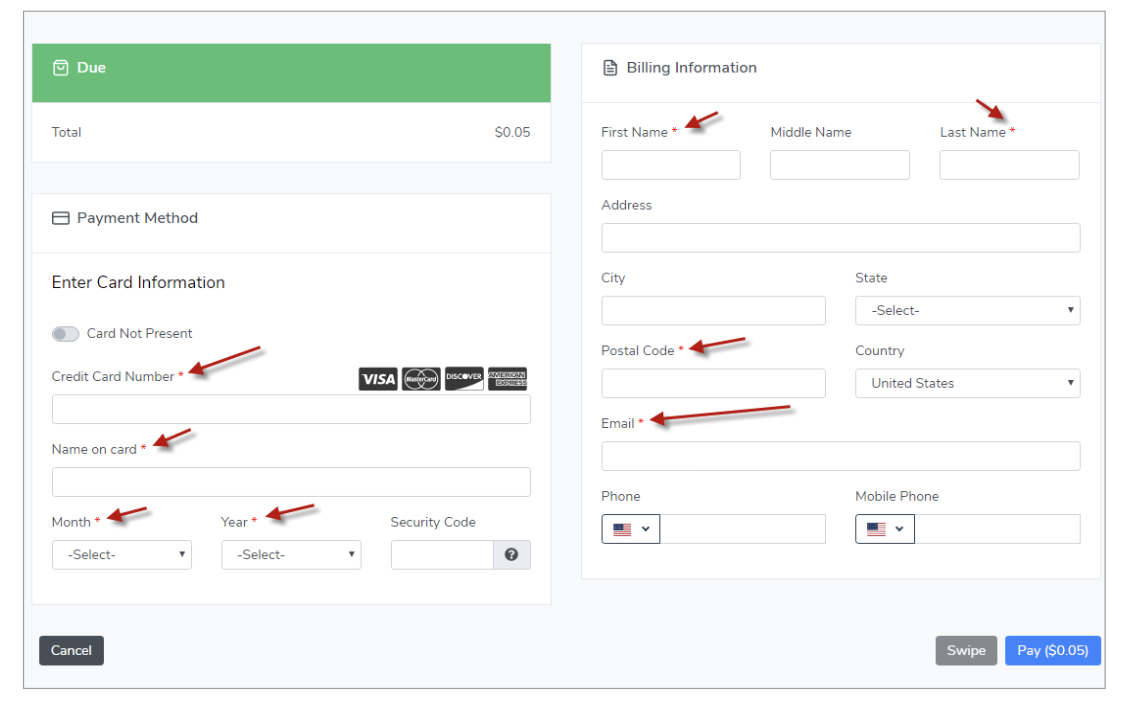Image resolution: width=1122 pixels, height=712 pixels.
Task: Open the Phone country flag selector
Action: click(x=631, y=529)
